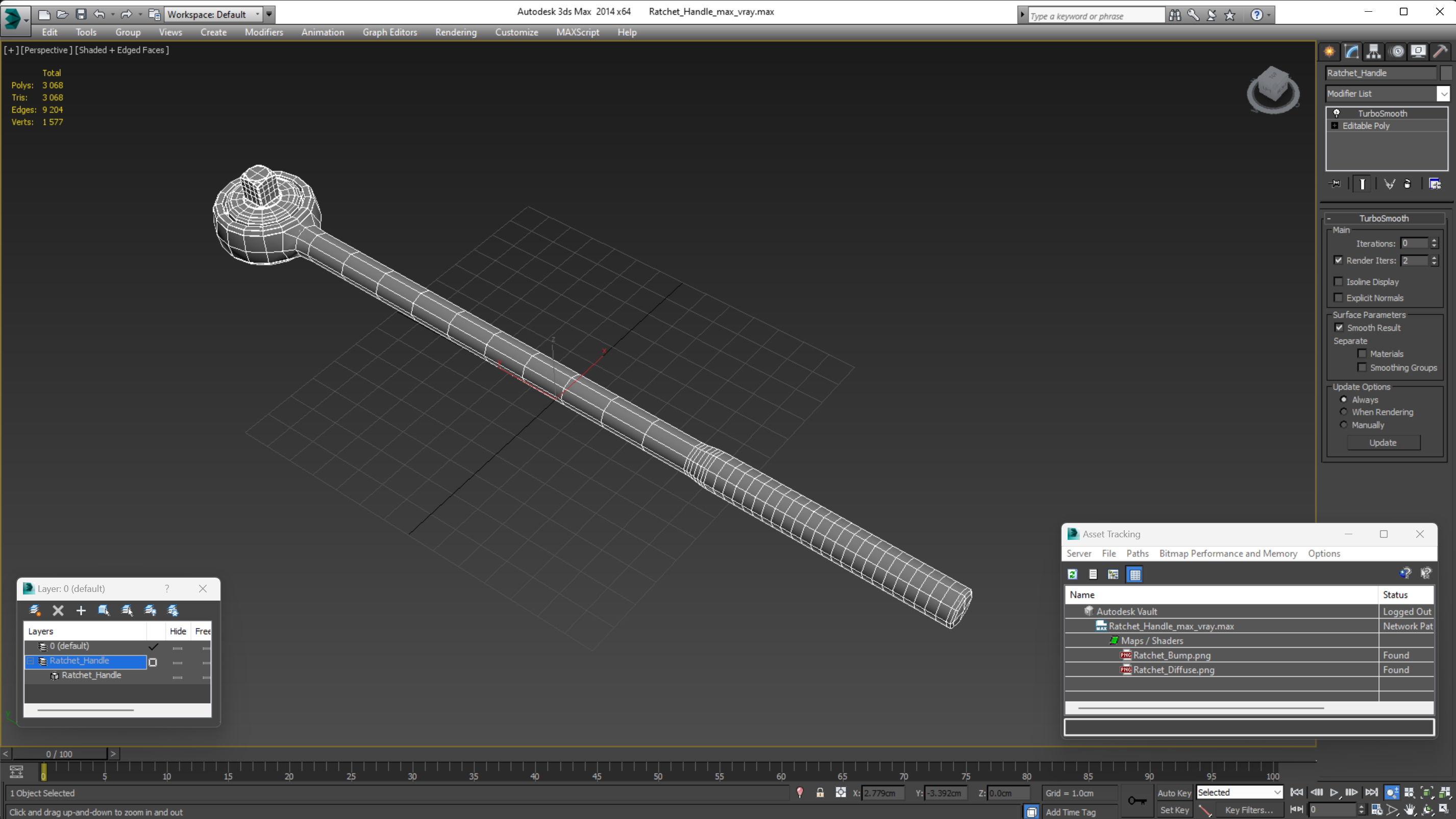Open the Rendering menu
This screenshot has width=1456, height=819.
click(x=456, y=32)
